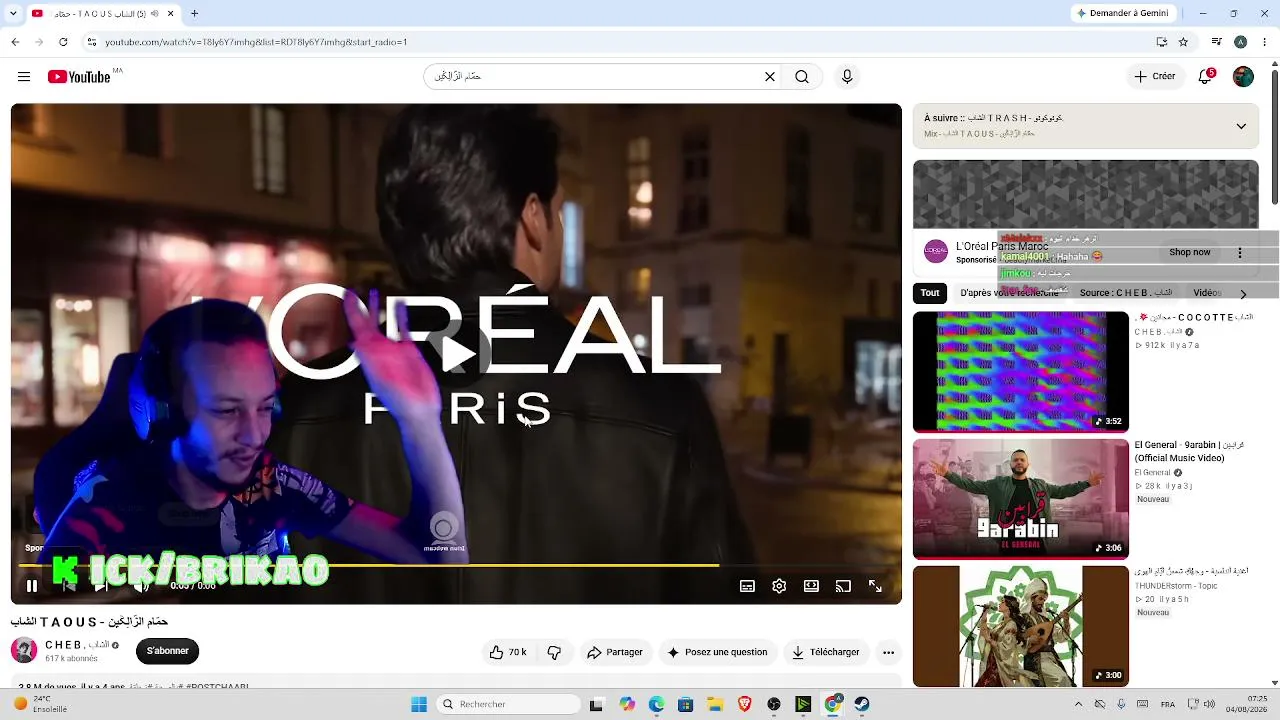Open the notifications bell
The width and height of the screenshot is (1280, 720).
(1206, 77)
